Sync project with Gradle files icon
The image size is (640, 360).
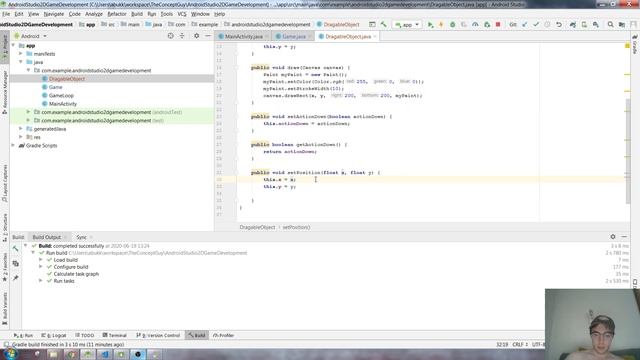573,24
